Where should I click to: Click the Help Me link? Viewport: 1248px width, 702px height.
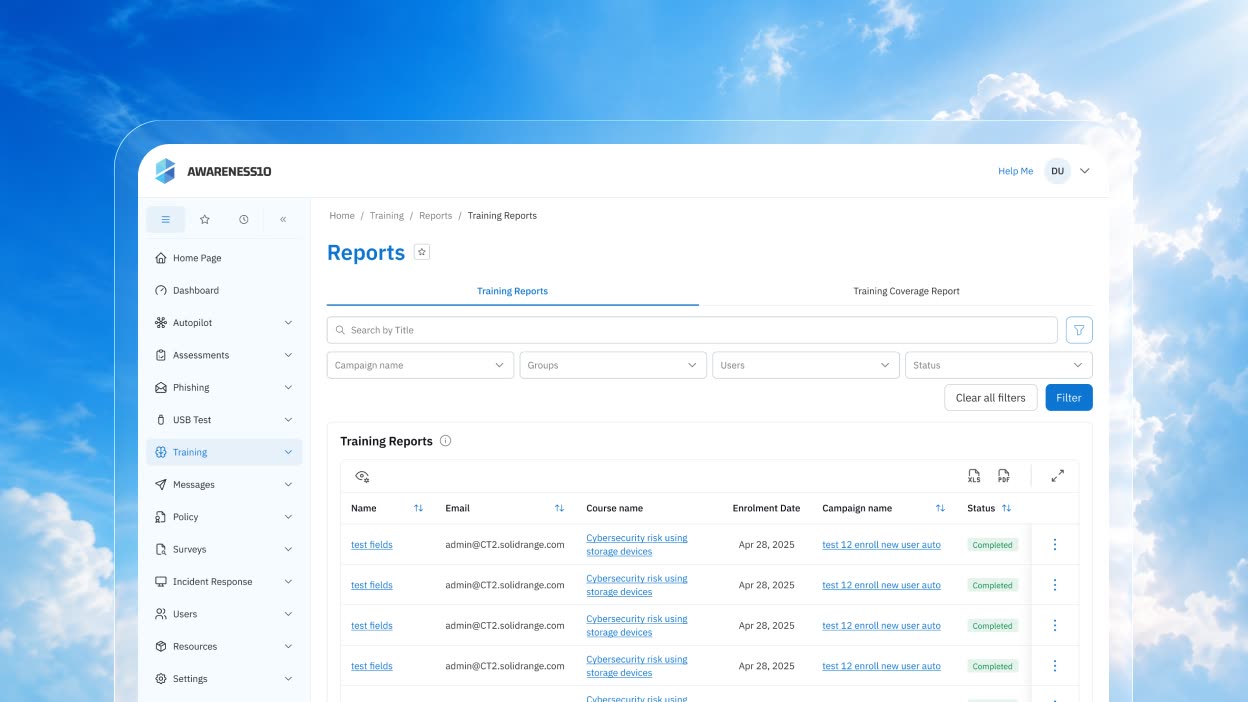point(1015,171)
